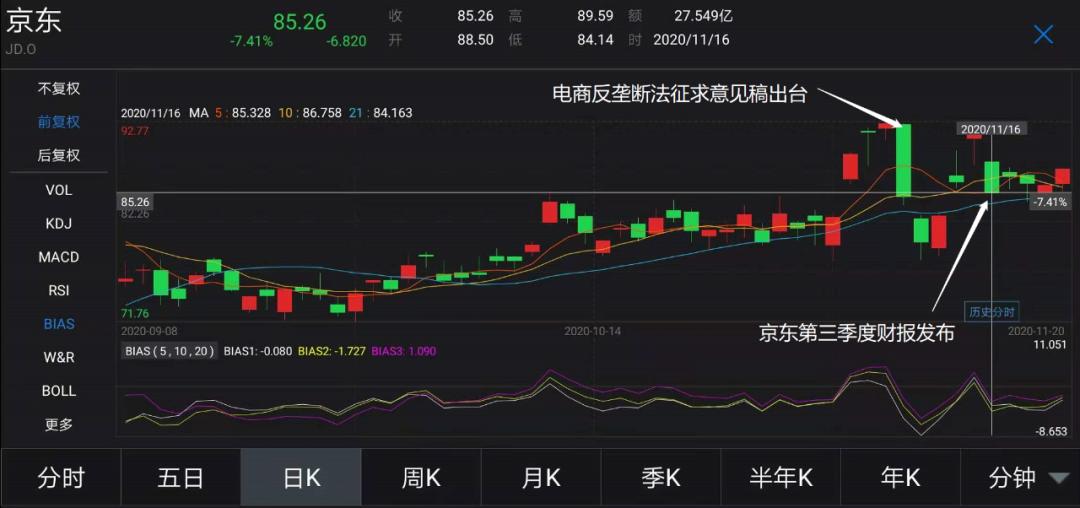Image resolution: width=1080 pixels, height=508 pixels.
Task: Switch to 年K tab
Action: pyautogui.click(x=900, y=478)
